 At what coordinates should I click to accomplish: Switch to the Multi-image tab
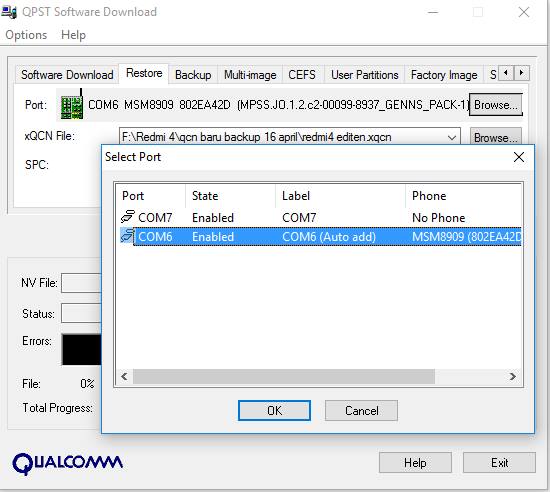pyautogui.click(x=250, y=75)
